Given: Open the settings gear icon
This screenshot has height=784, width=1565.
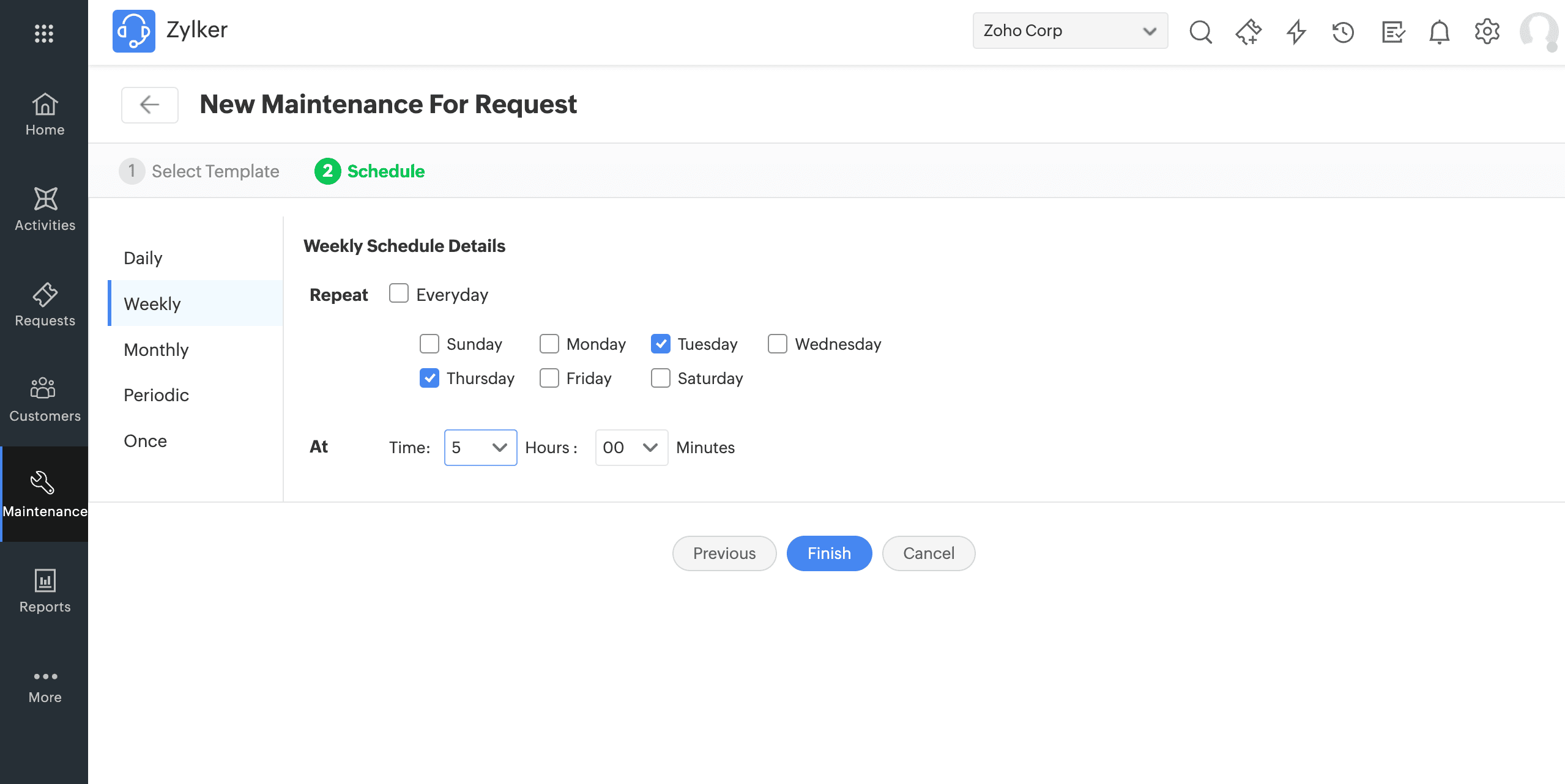Looking at the screenshot, I should 1487,31.
